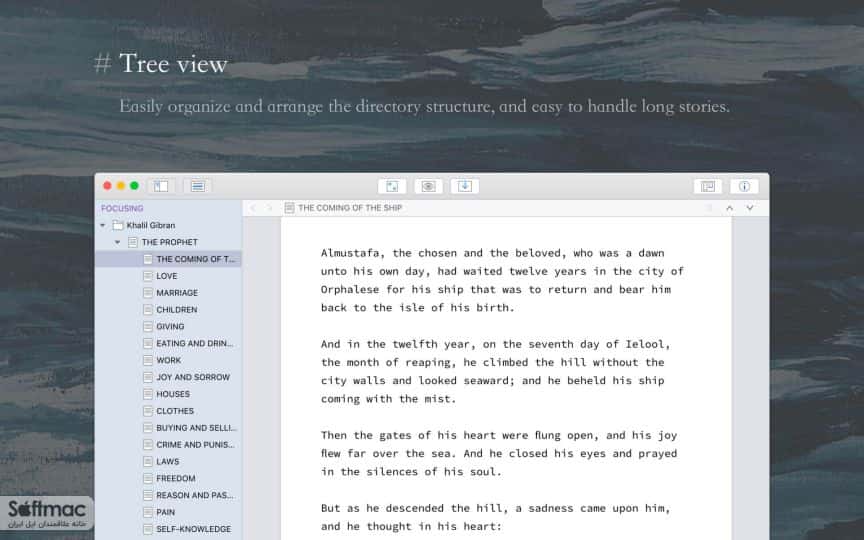
Task: Jump to next document with down chevron
Action: [x=750, y=208]
